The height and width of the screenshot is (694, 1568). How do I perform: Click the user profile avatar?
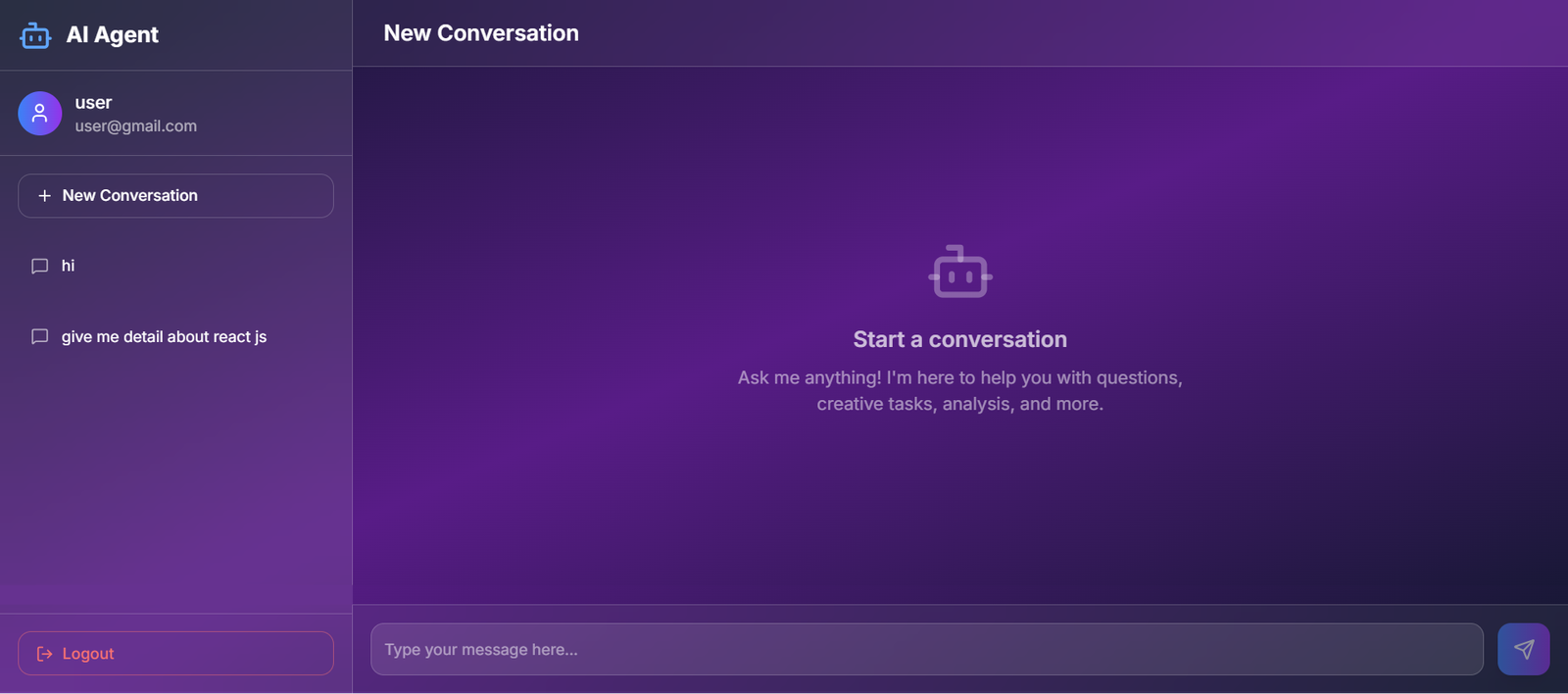(x=40, y=114)
